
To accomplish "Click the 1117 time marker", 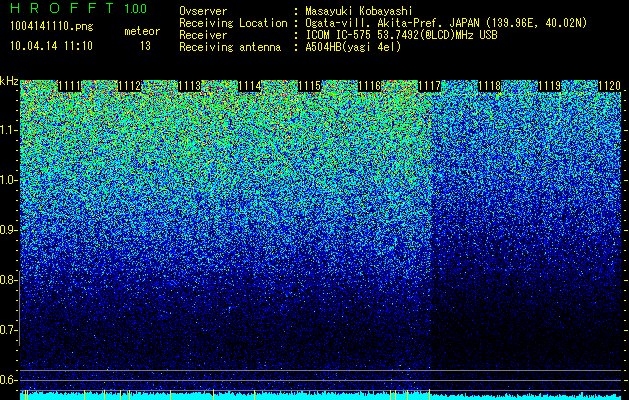I will click(x=430, y=86).
